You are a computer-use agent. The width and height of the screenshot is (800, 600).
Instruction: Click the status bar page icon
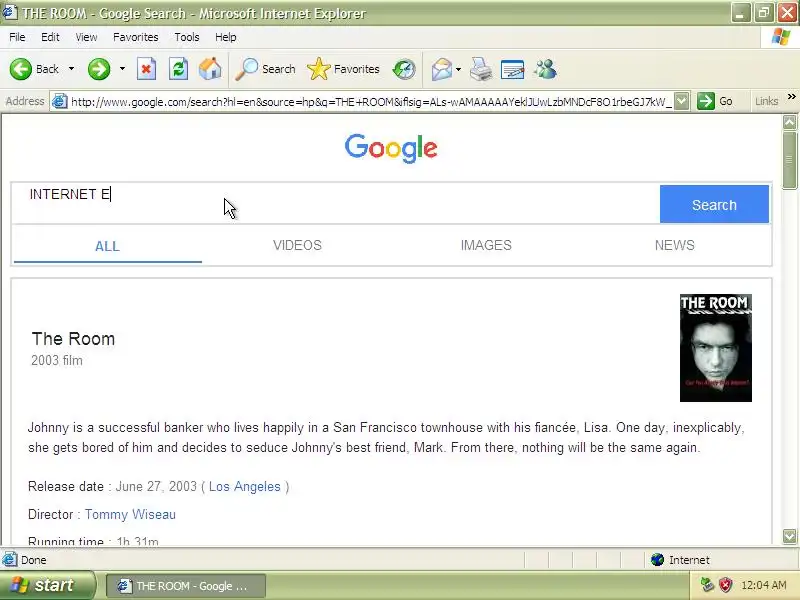coord(9,560)
